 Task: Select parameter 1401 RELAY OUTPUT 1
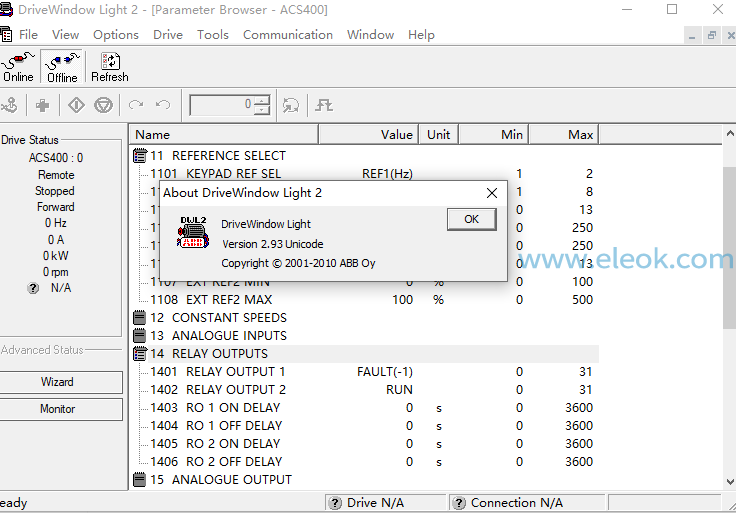pos(218,372)
